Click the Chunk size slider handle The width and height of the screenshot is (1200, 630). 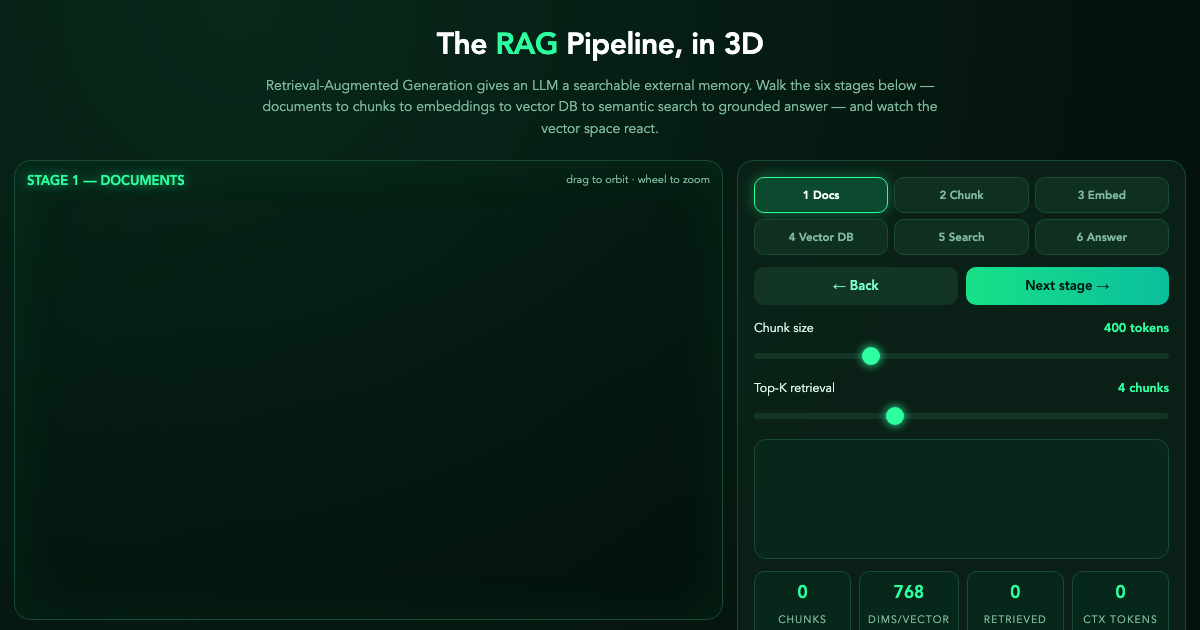(x=871, y=356)
